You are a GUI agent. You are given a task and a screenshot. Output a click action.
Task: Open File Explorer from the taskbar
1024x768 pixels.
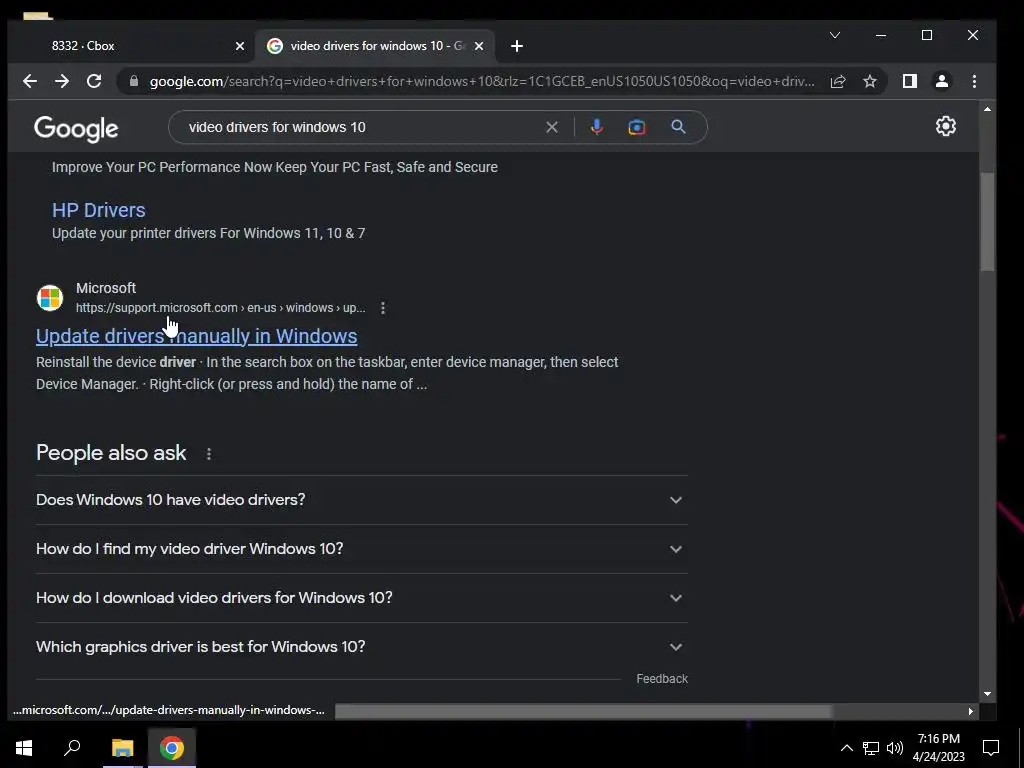[x=122, y=748]
